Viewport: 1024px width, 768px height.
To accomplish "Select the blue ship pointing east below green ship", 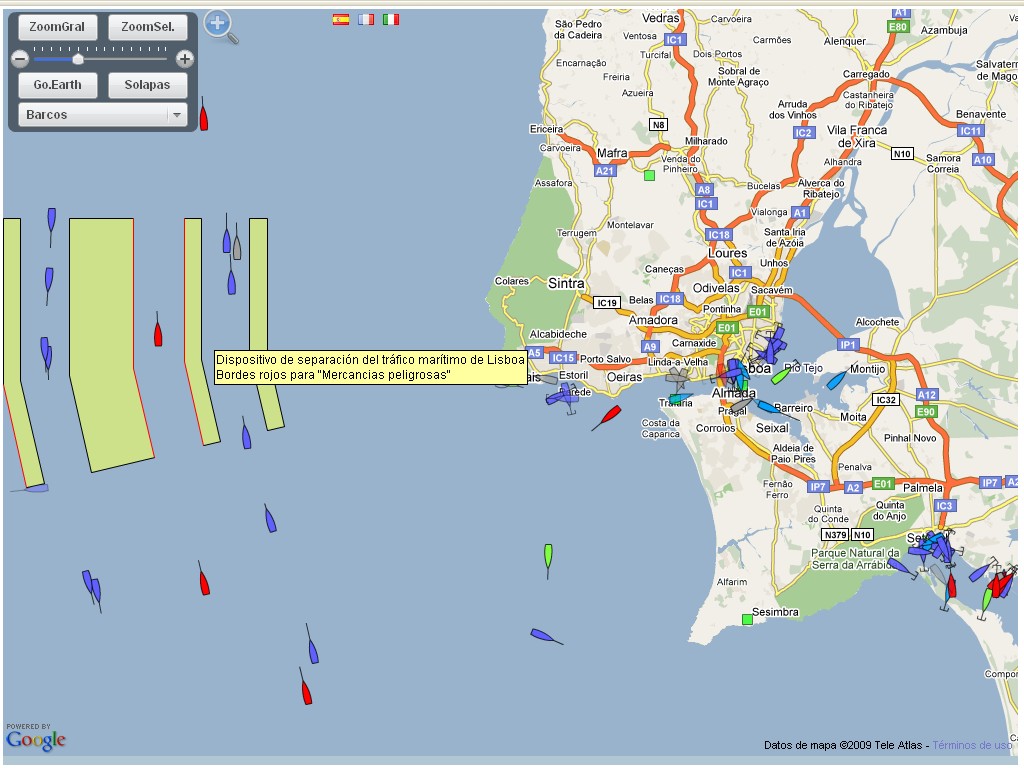I will pyautogui.click(x=545, y=635).
